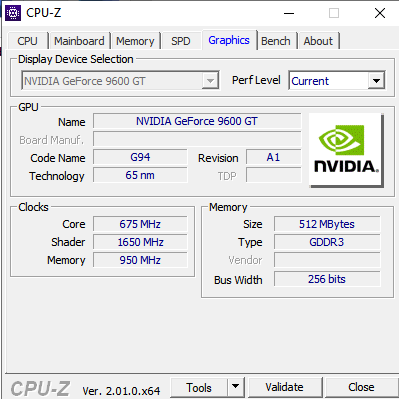Minimize the CPU-Z window
Viewport: 399px width, 399px height.
pos(289,13)
